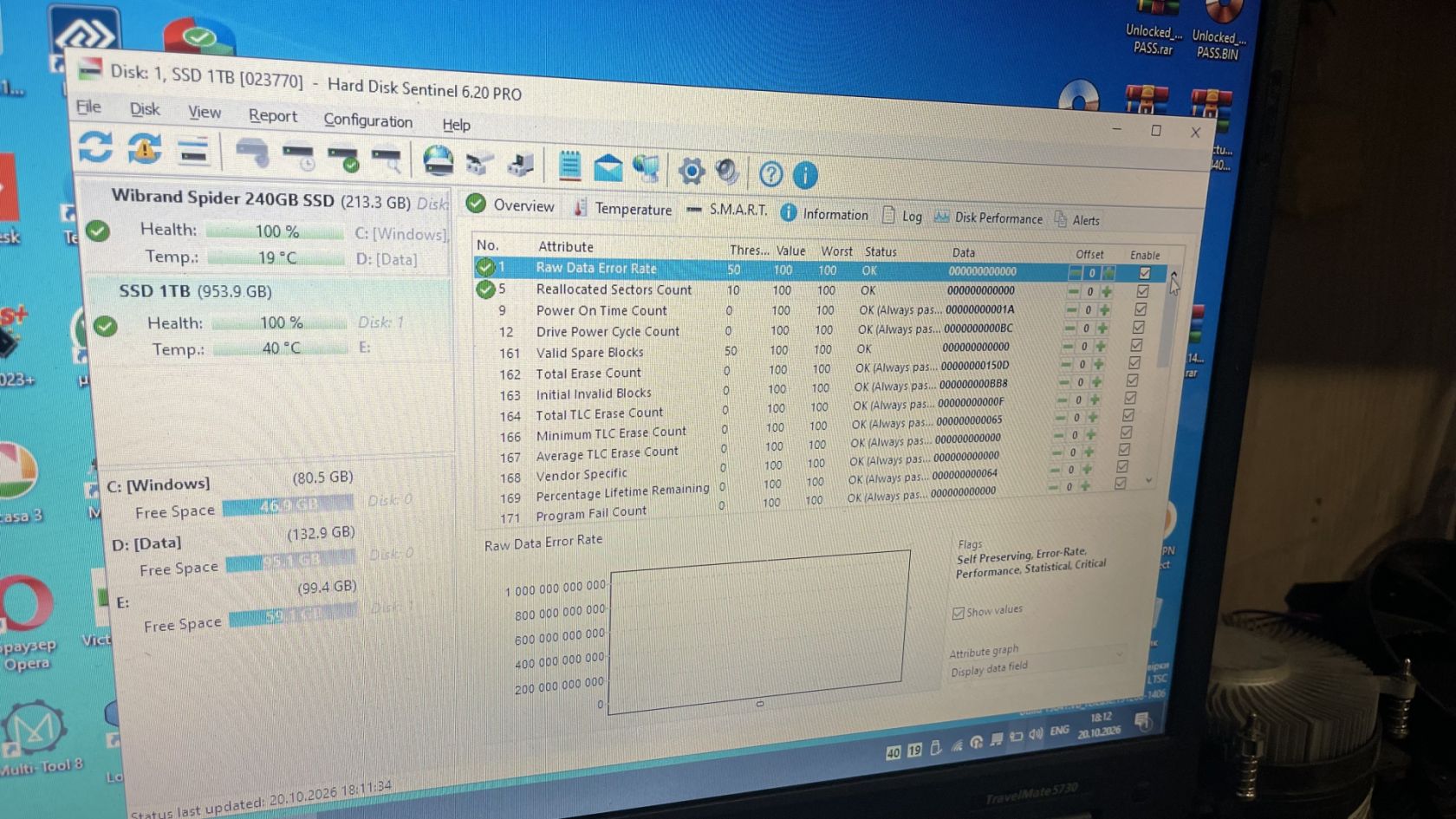Click the blue info circle toolbar icon
The height and width of the screenshot is (819, 1456).
pos(805,175)
